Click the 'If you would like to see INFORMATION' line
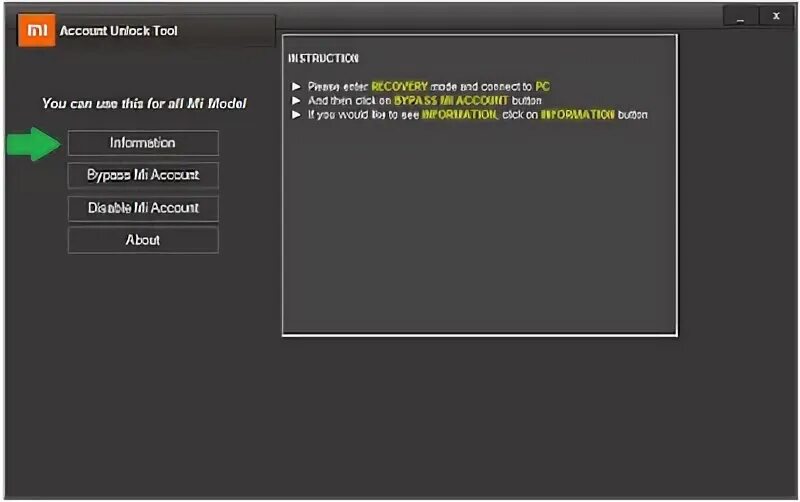The width and height of the screenshot is (800, 502). click(x=478, y=115)
